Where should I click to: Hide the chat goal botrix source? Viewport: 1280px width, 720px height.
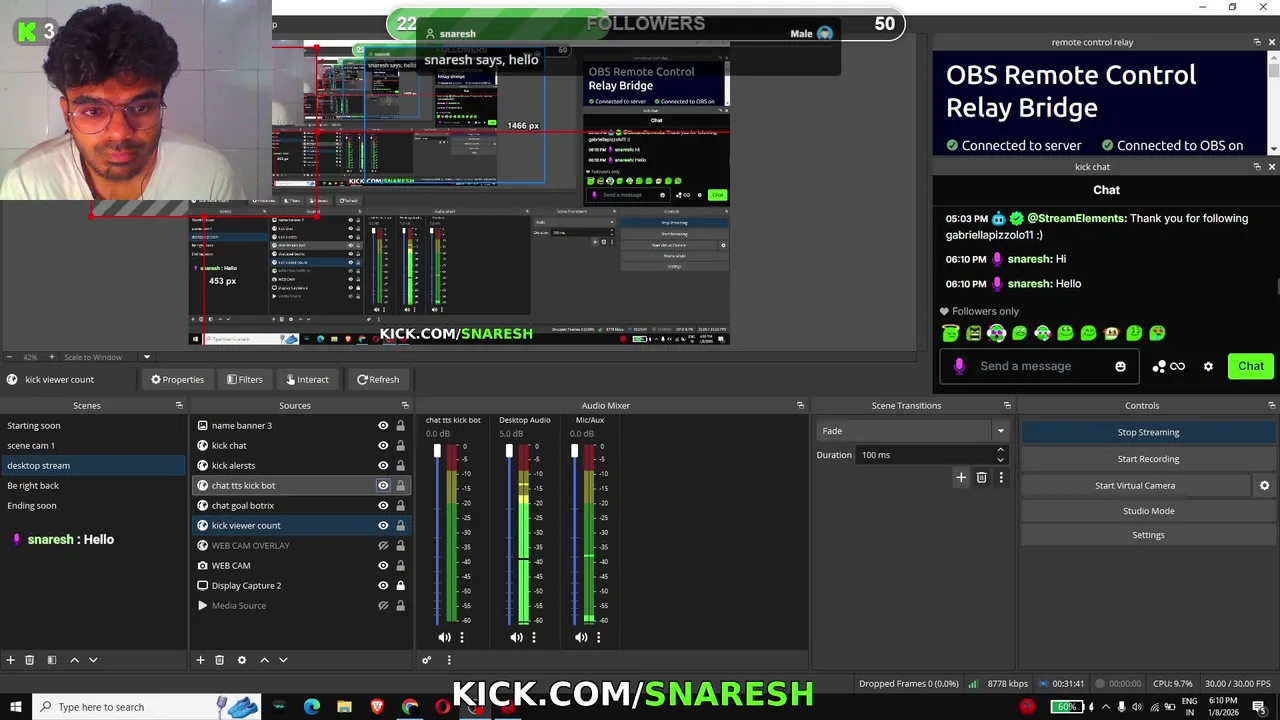click(383, 505)
